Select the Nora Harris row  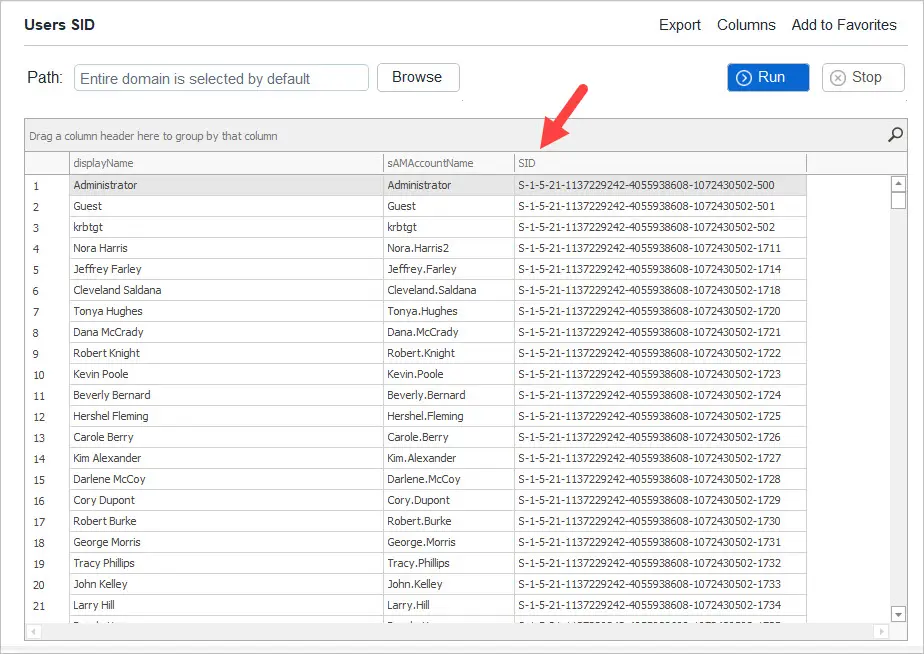[415, 248]
